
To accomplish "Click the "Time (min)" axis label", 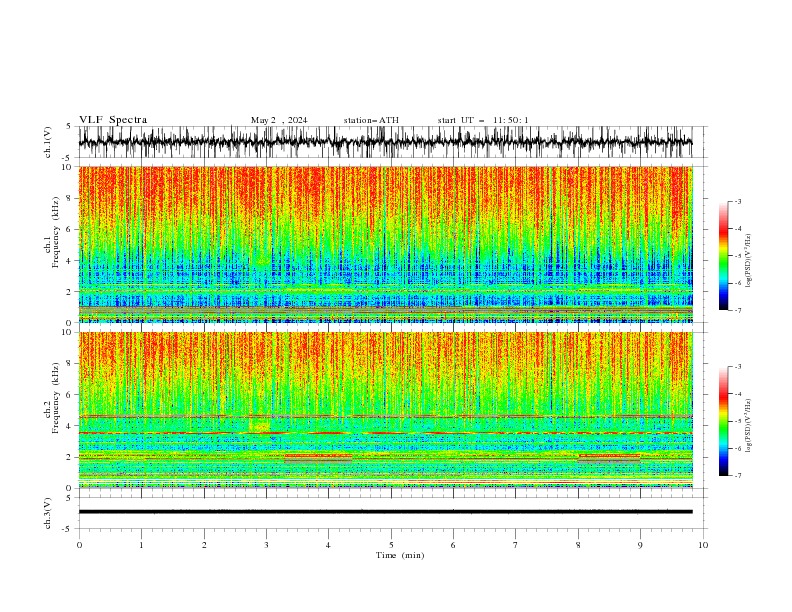I will pyautogui.click(x=400, y=555).
